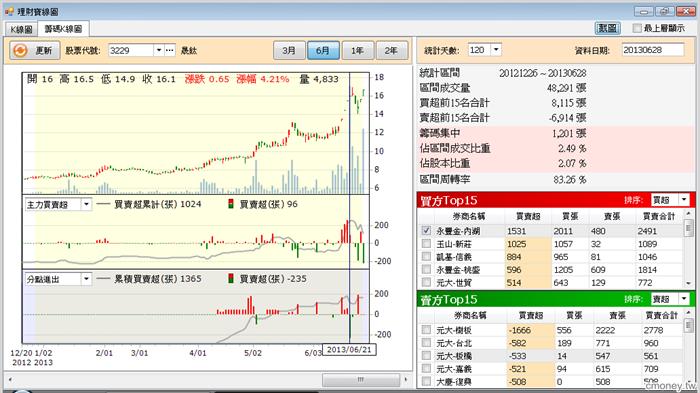The height and width of the screenshot is (393, 700).
Task: Click the 買方Top15 header title
Action: pyautogui.click(x=449, y=201)
